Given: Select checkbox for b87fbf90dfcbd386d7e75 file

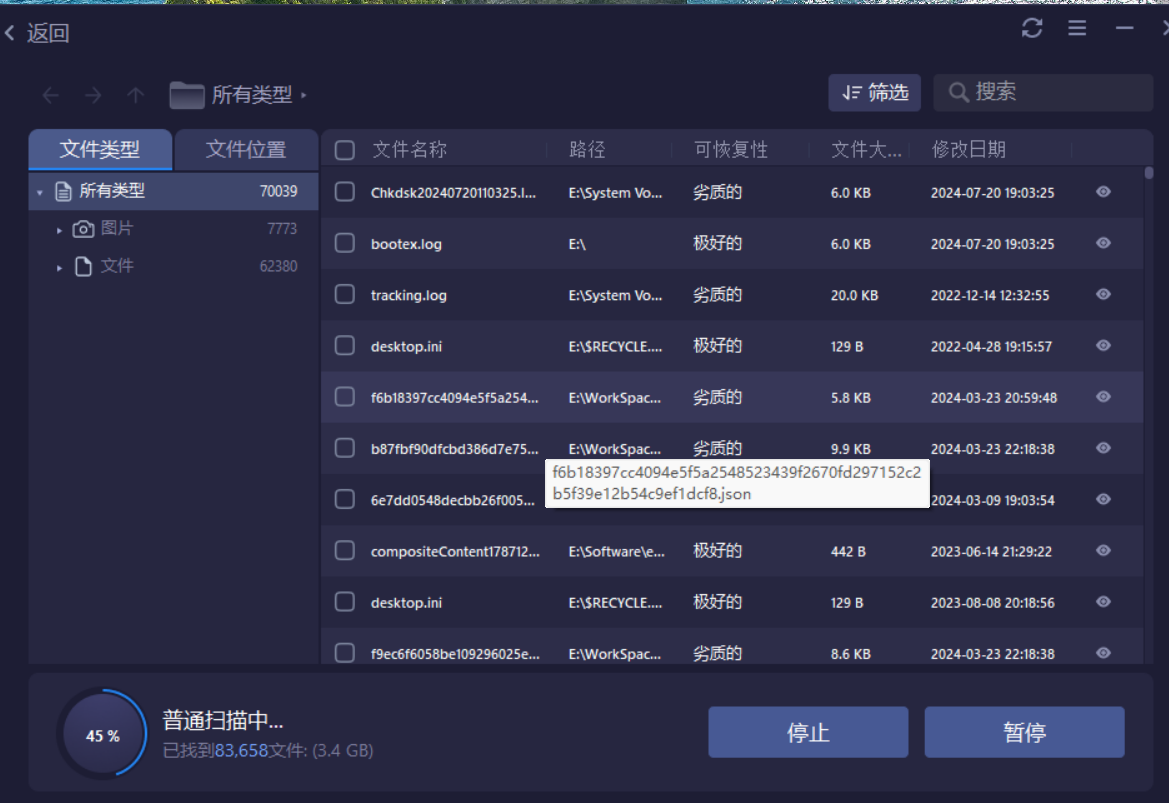Looking at the screenshot, I should coord(344,448).
